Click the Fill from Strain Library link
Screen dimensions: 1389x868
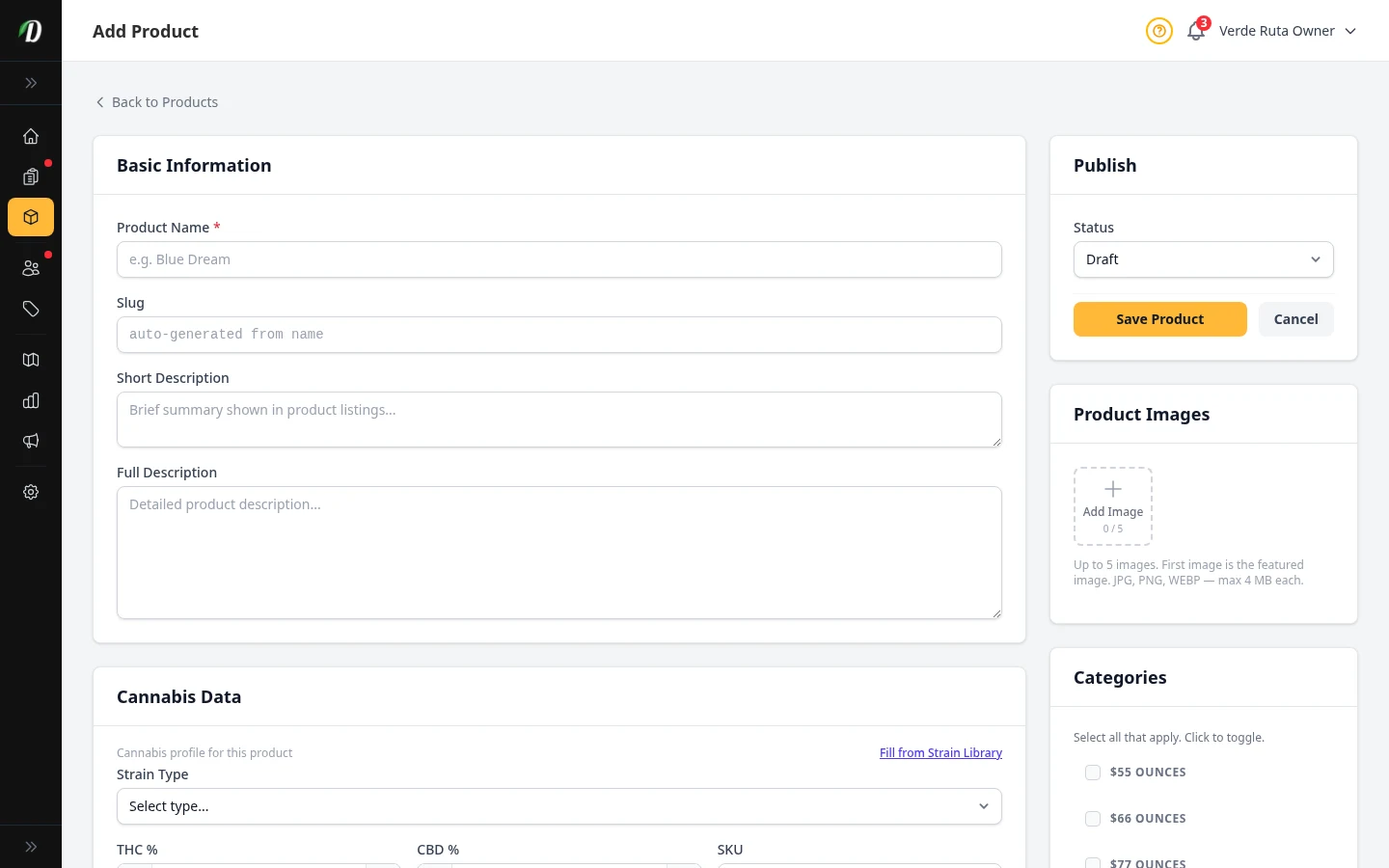pos(940,752)
